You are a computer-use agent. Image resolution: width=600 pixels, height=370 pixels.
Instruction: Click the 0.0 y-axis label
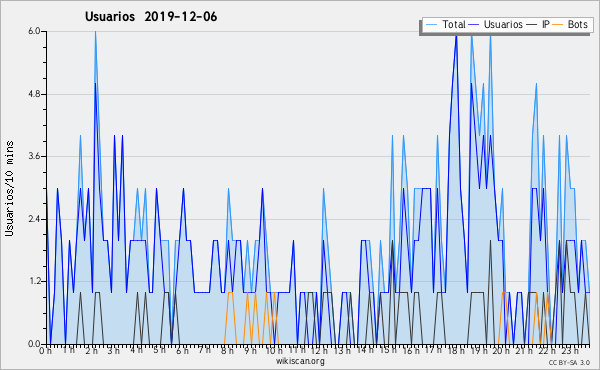click(34, 344)
